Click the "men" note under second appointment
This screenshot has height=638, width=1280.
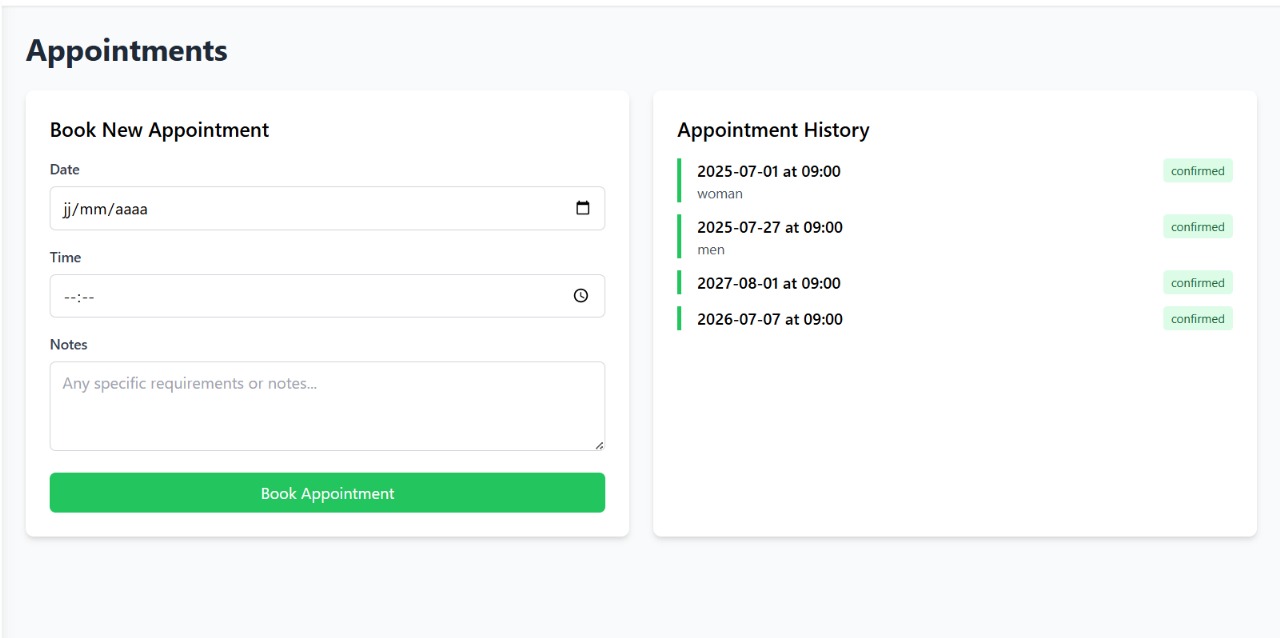(x=711, y=250)
